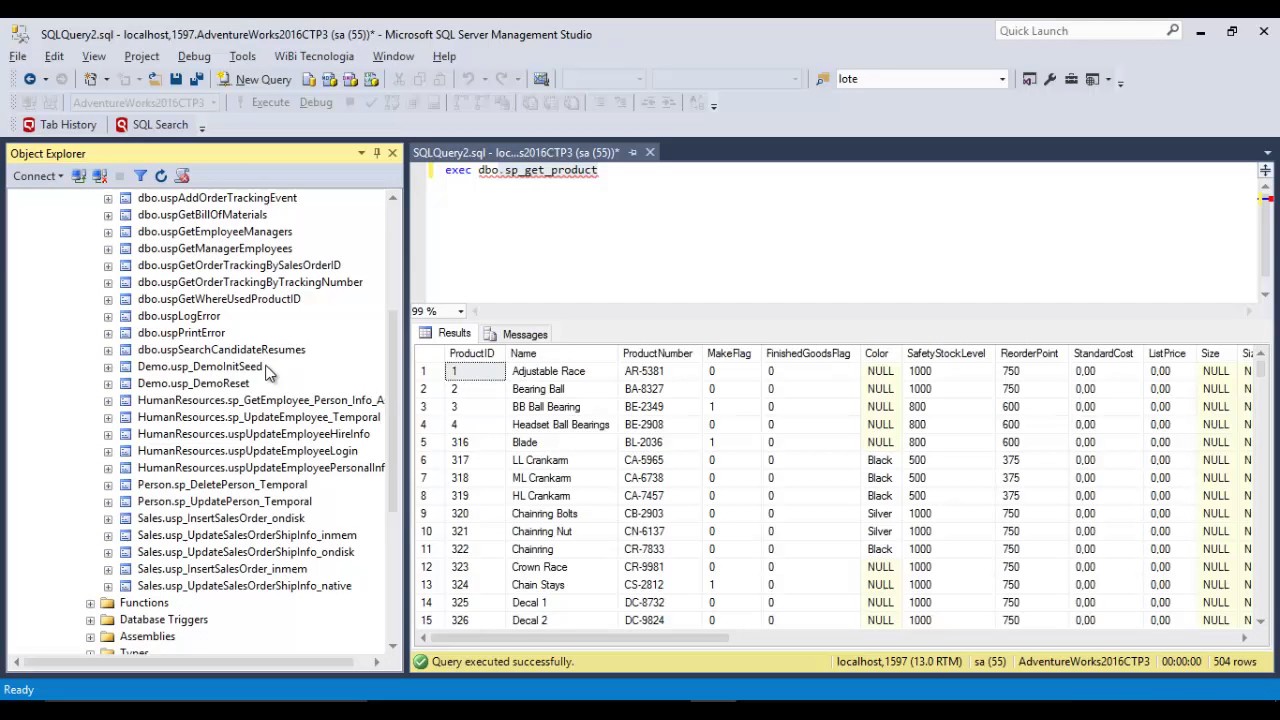Click the Quick Launch search magnifier icon
The image size is (1280, 720).
pos(1173,31)
